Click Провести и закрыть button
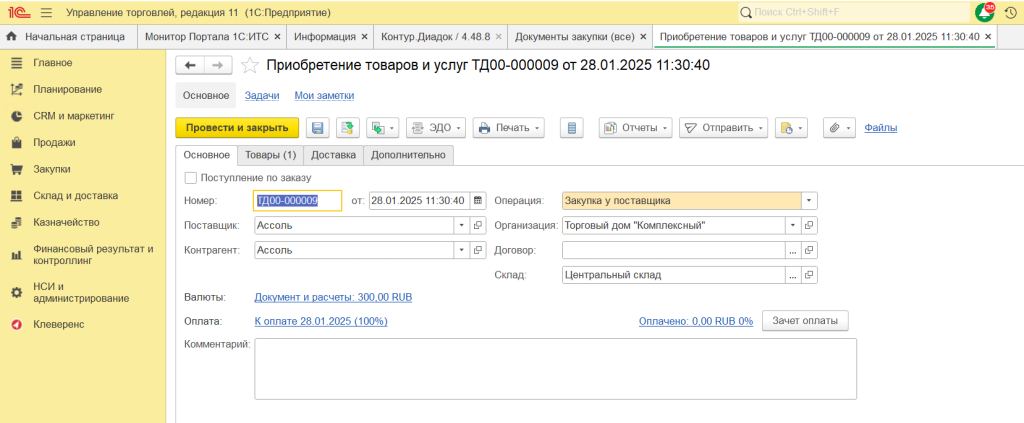Viewport: 1024px width, 423px height. [237, 128]
